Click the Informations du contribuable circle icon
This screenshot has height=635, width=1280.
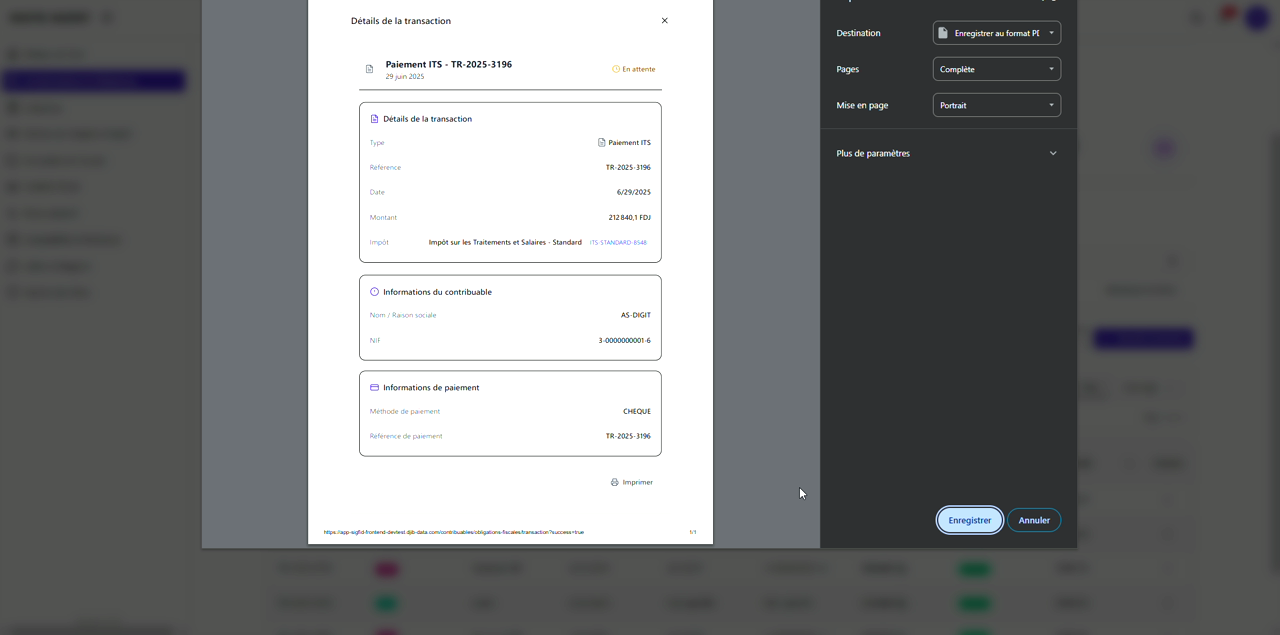coord(375,292)
